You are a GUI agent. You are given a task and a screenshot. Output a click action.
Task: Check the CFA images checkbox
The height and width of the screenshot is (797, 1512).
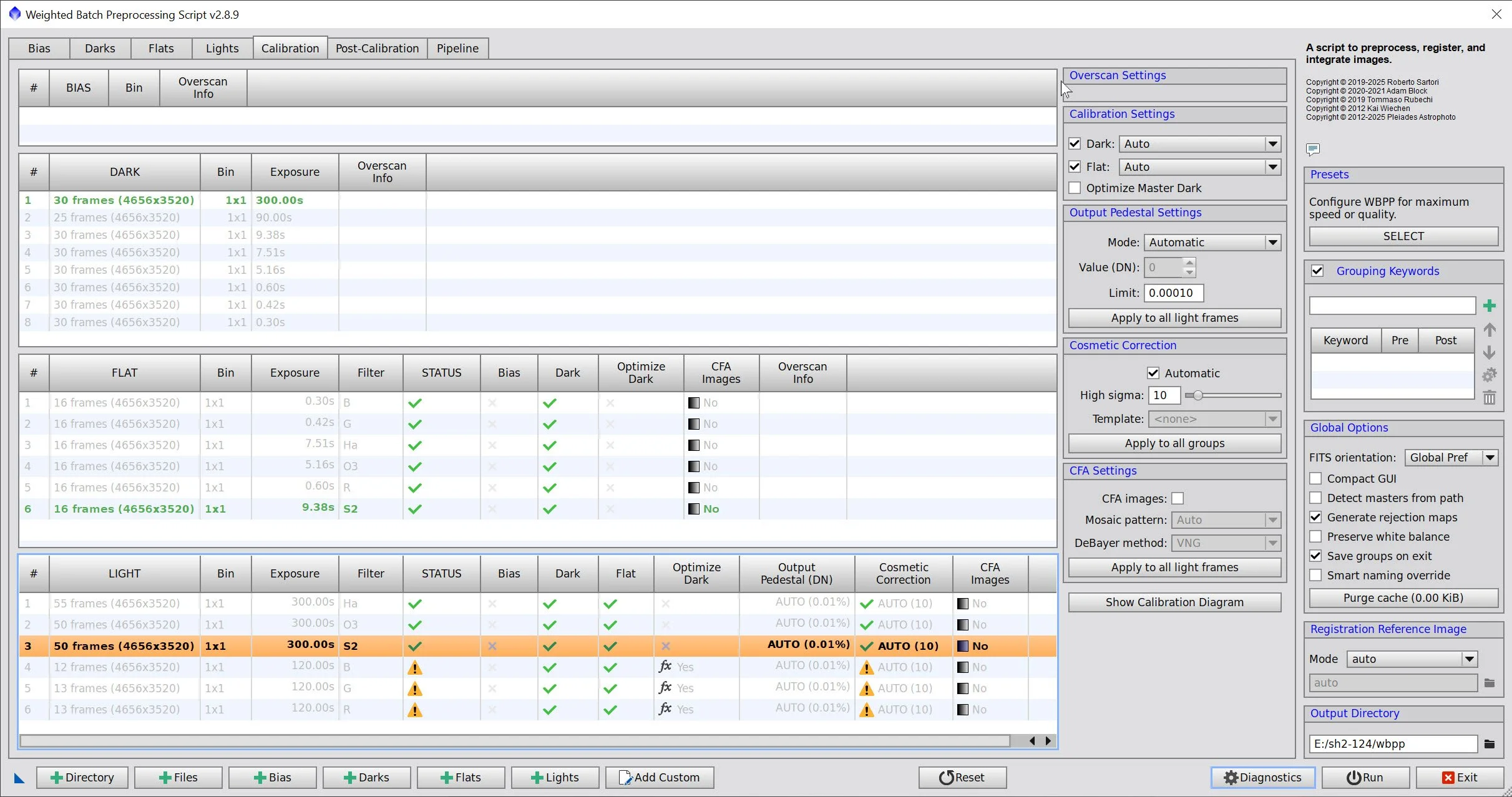pos(1178,498)
